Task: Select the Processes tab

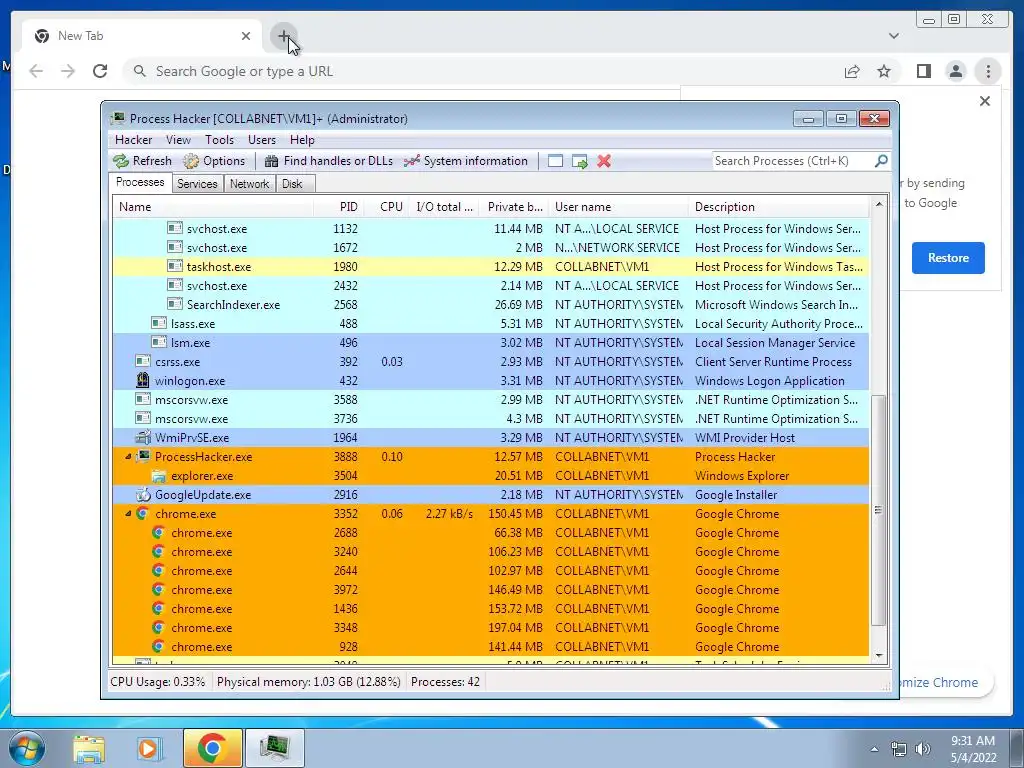Action: pos(140,182)
